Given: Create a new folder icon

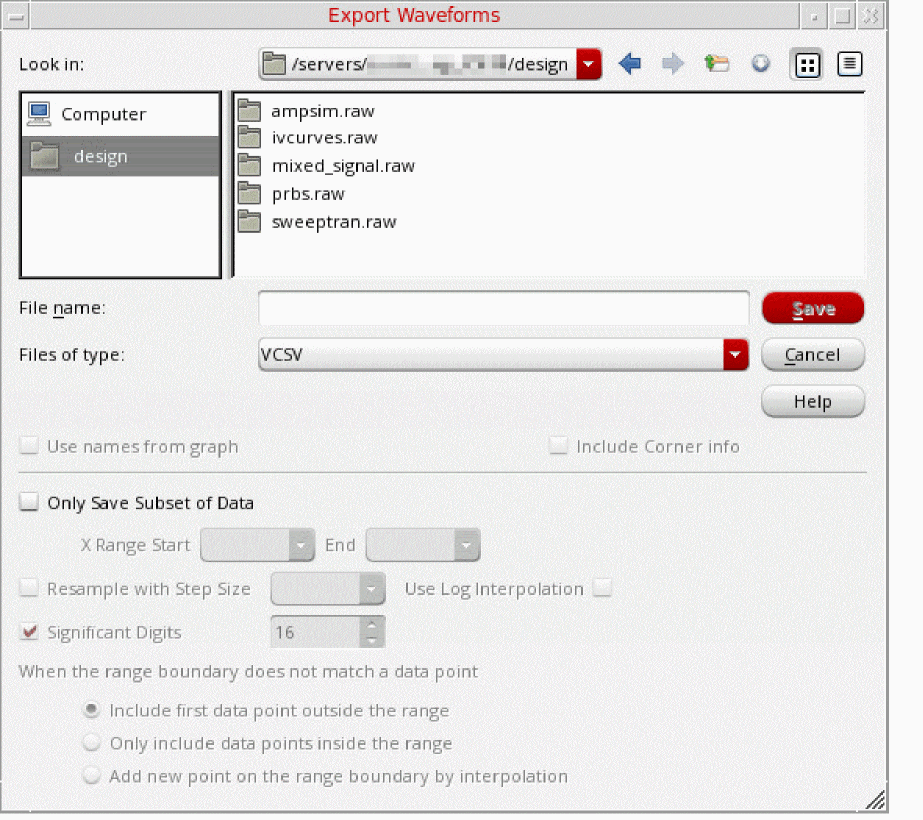Looking at the screenshot, I should (761, 64).
